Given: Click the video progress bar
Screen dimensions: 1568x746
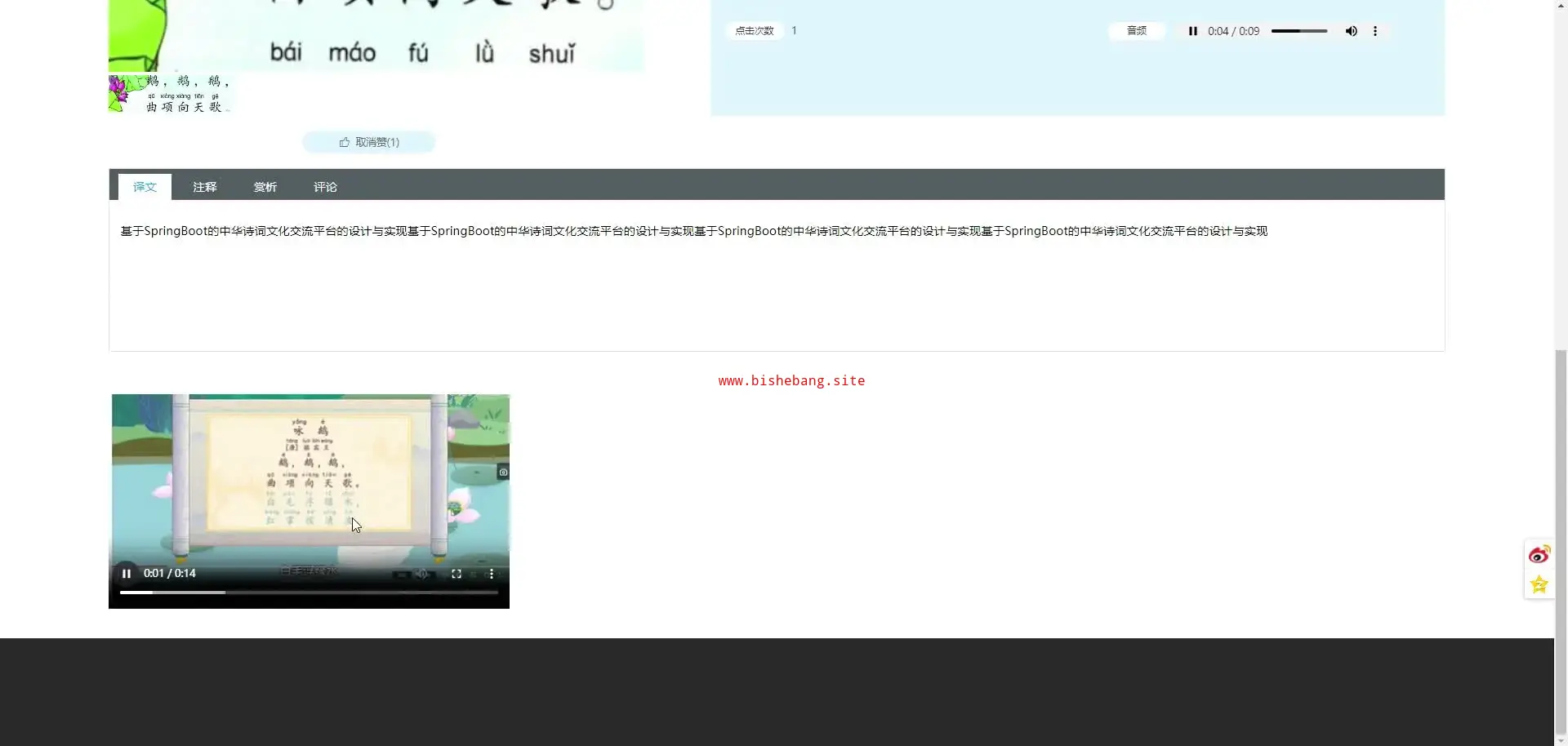Looking at the screenshot, I should [x=309, y=593].
